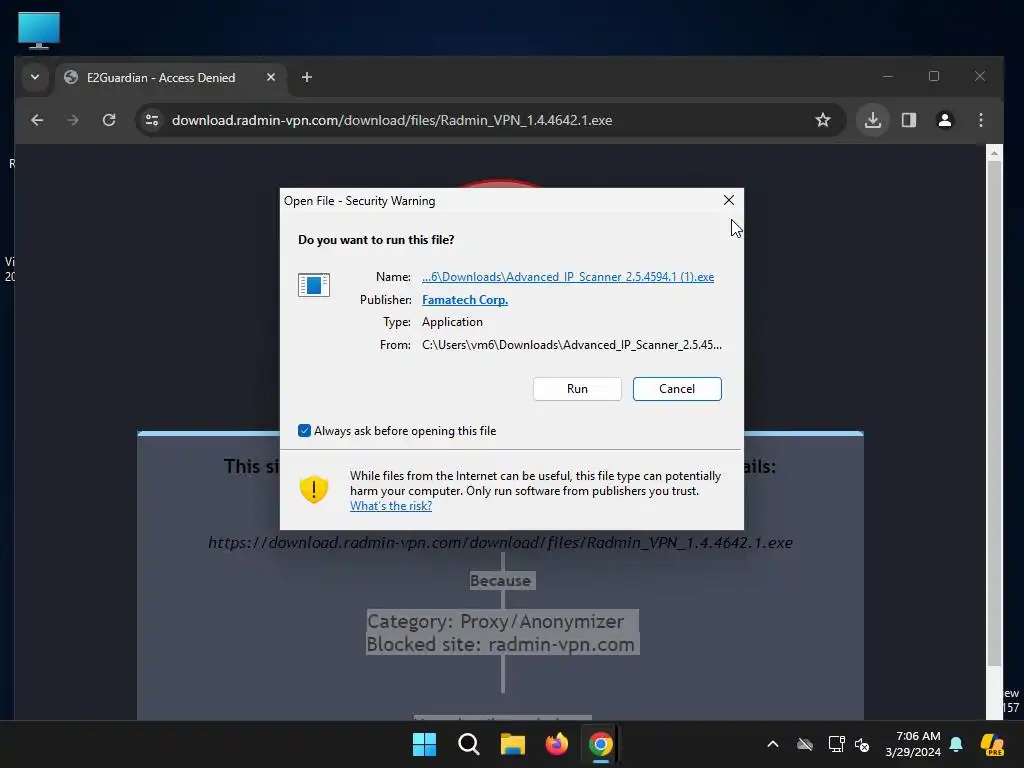Open the tab search dropdown chevron
1024x768 pixels.
tap(35, 77)
